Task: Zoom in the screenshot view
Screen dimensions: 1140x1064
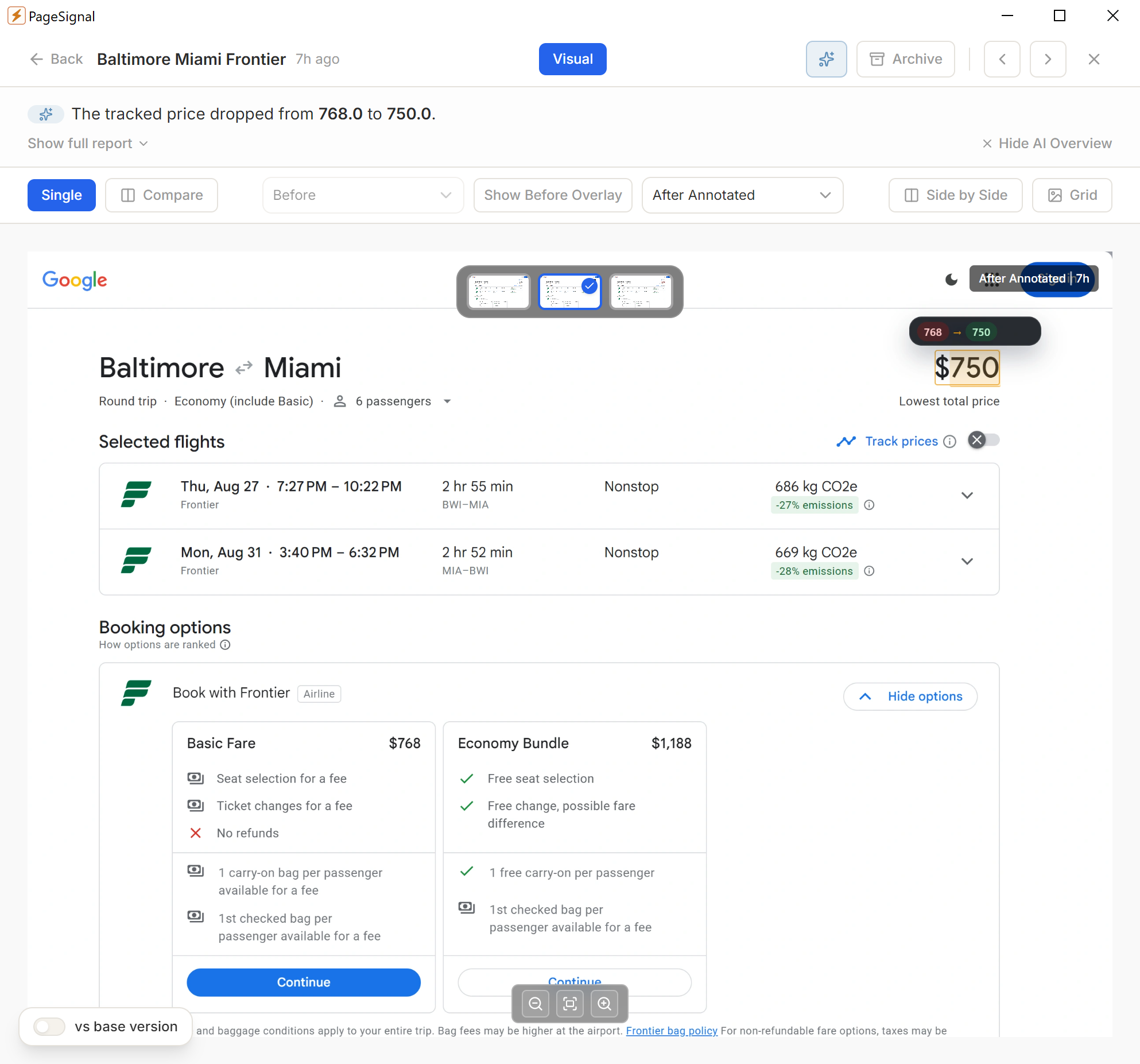Action: pos(604,1004)
